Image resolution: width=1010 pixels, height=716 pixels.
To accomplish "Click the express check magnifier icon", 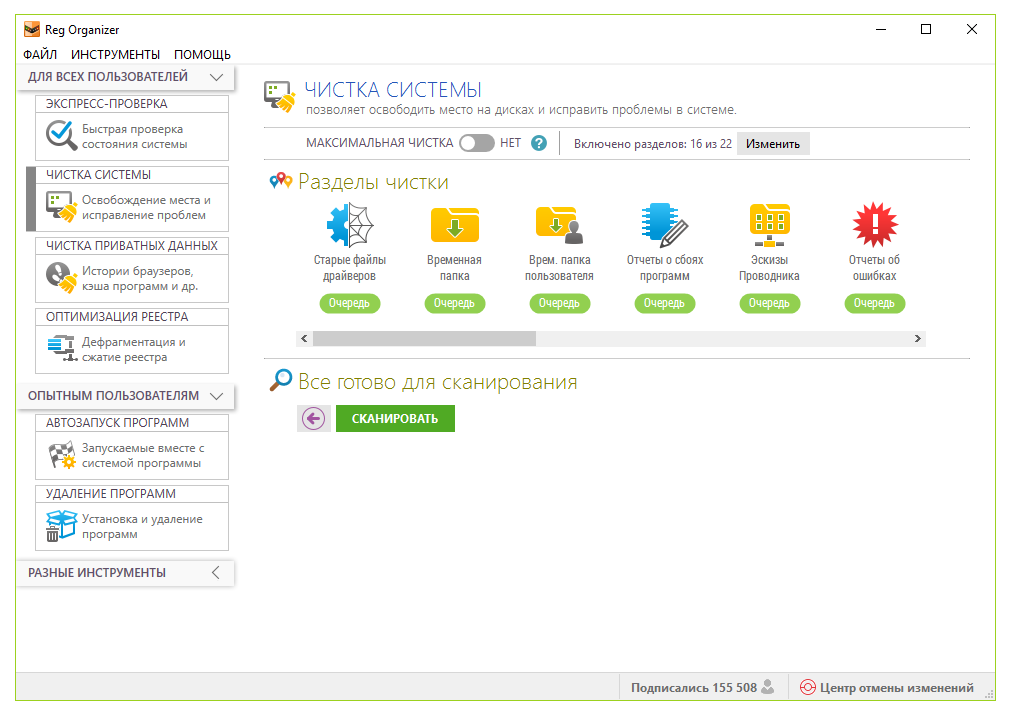I will pyautogui.click(x=61, y=135).
